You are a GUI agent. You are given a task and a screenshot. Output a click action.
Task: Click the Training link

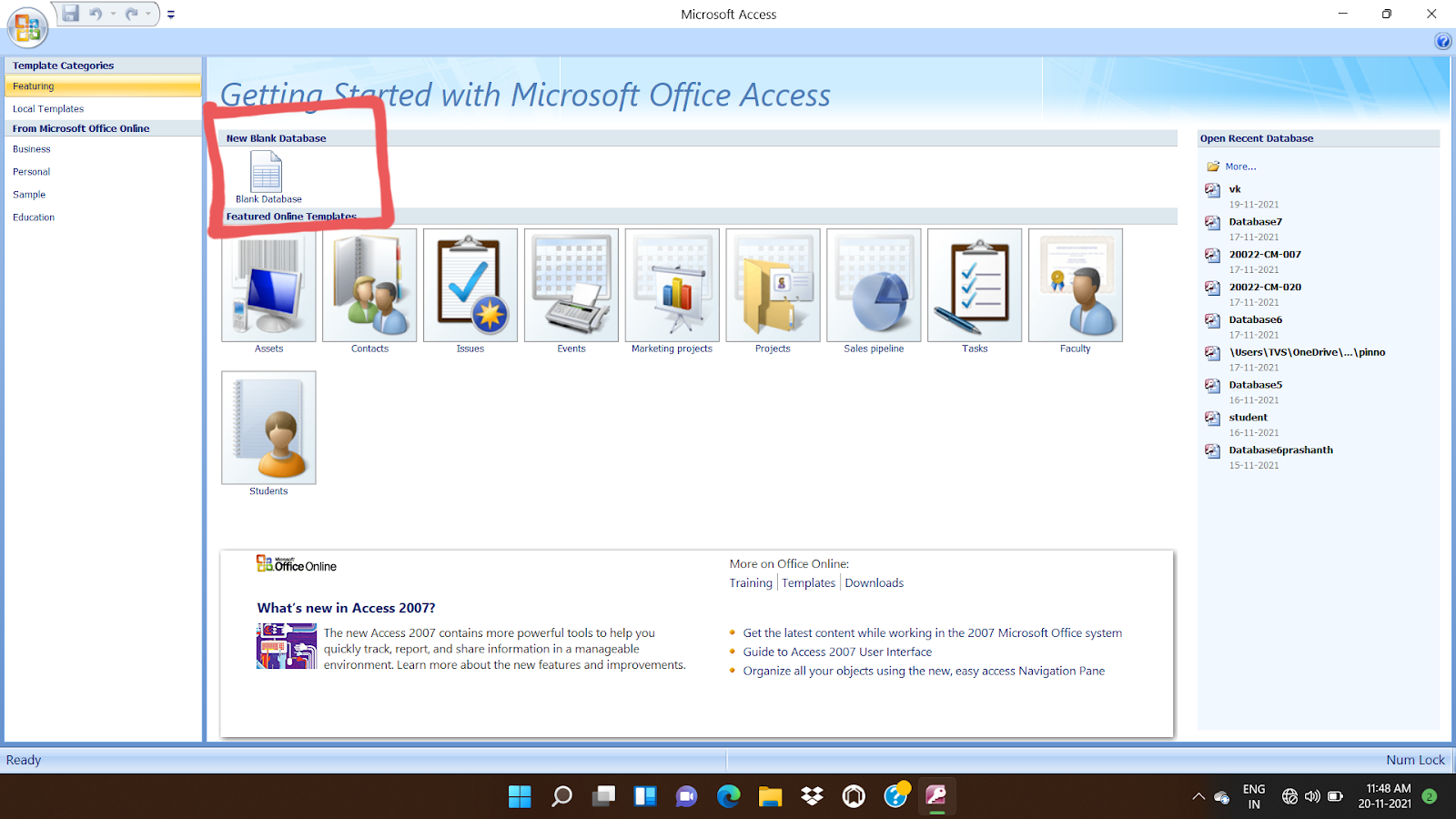pos(751,583)
